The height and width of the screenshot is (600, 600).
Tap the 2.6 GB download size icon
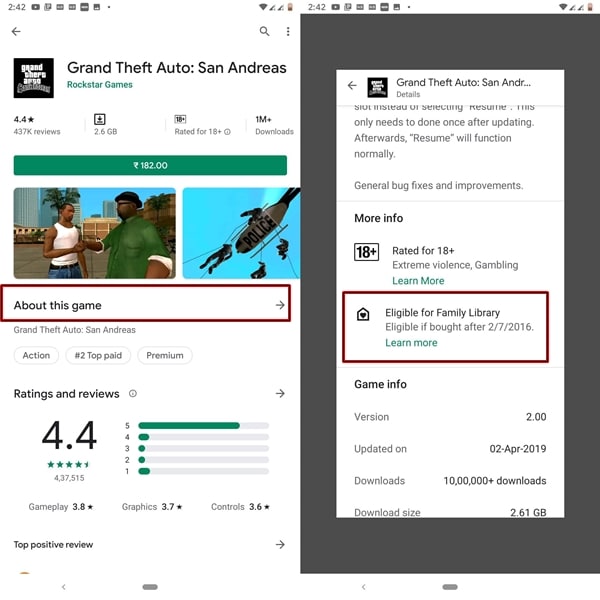[100, 119]
